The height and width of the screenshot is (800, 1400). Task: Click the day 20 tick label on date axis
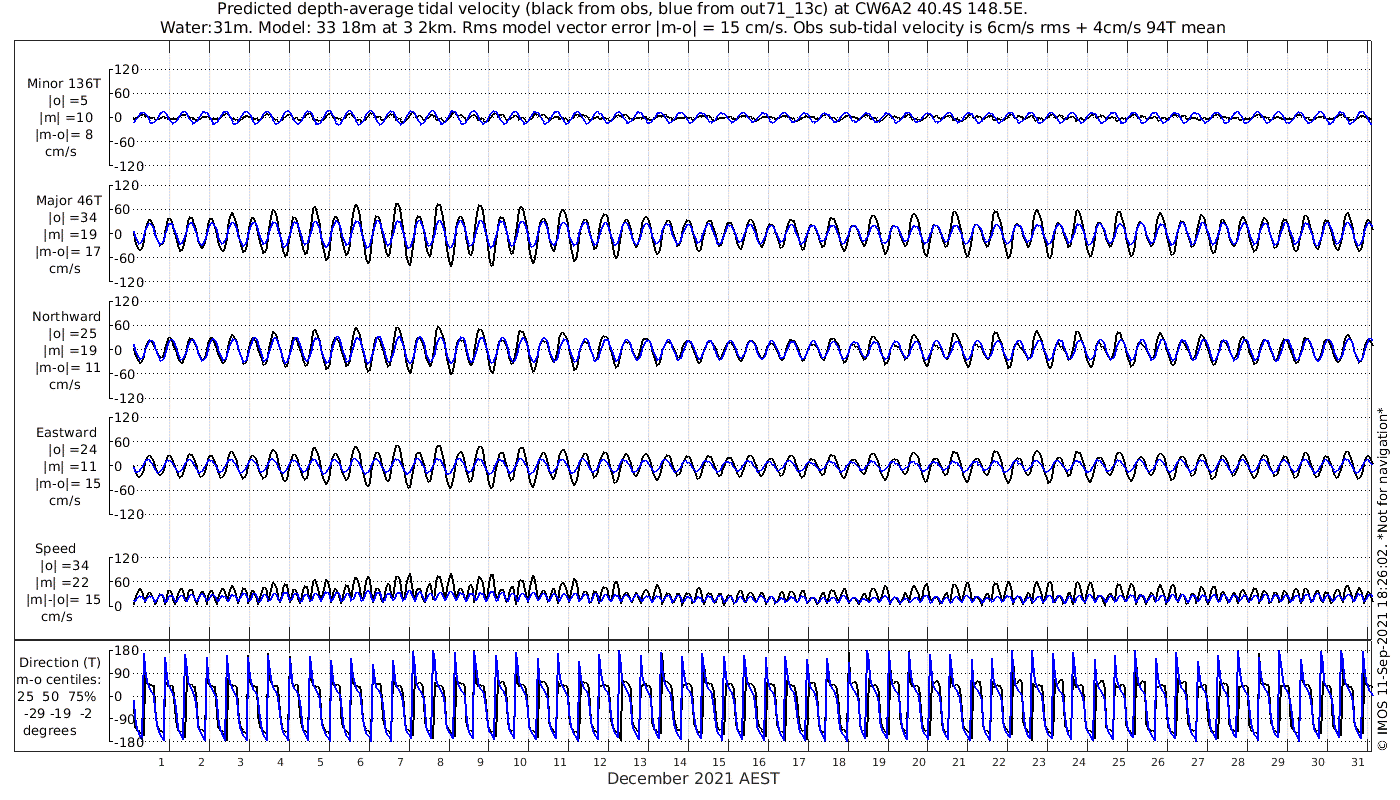[919, 761]
